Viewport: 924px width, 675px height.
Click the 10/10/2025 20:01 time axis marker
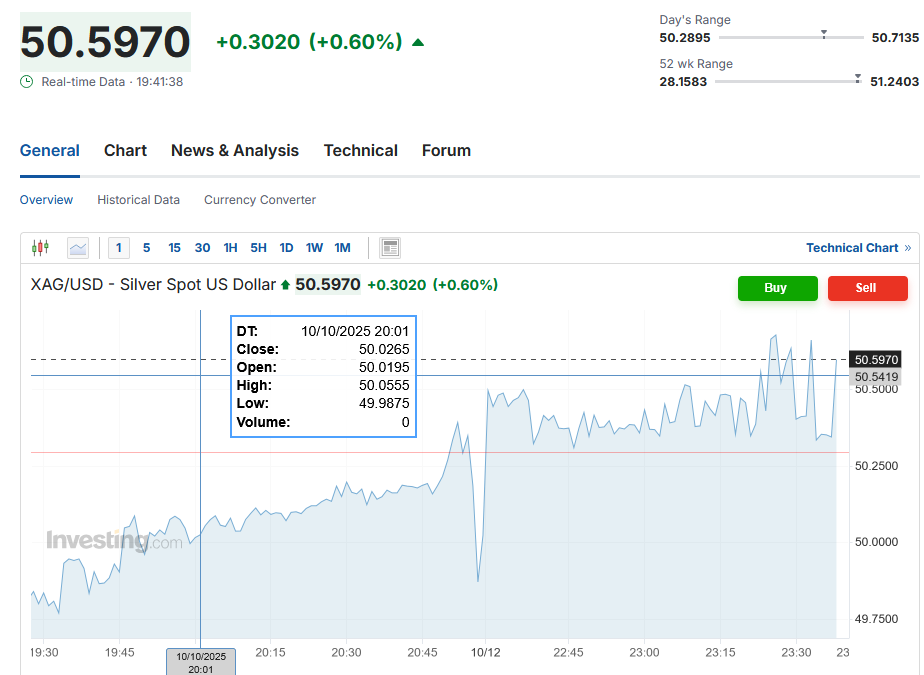[x=201, y=663]
